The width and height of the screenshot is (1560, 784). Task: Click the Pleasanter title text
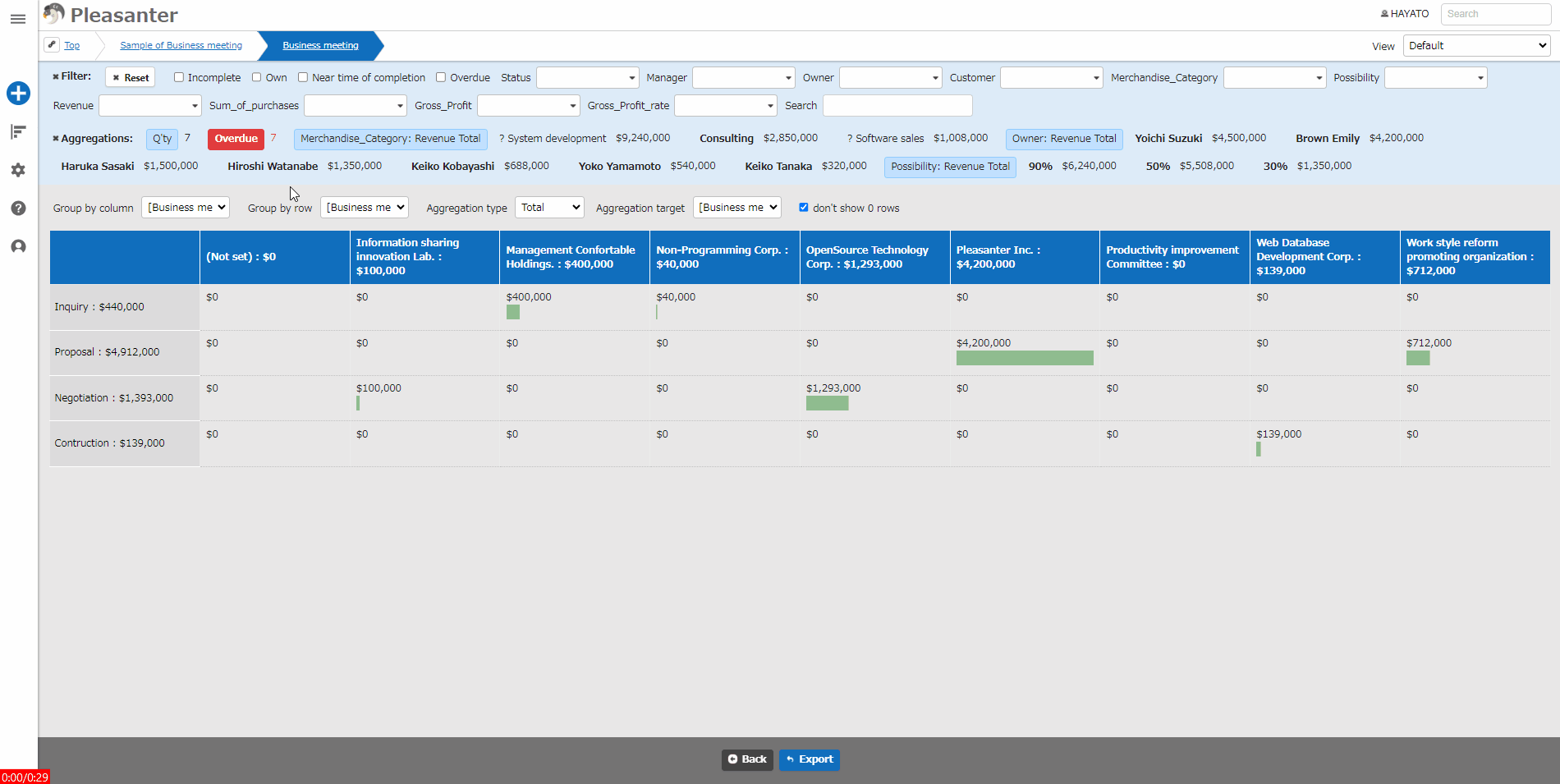click(x=124, y=15)
